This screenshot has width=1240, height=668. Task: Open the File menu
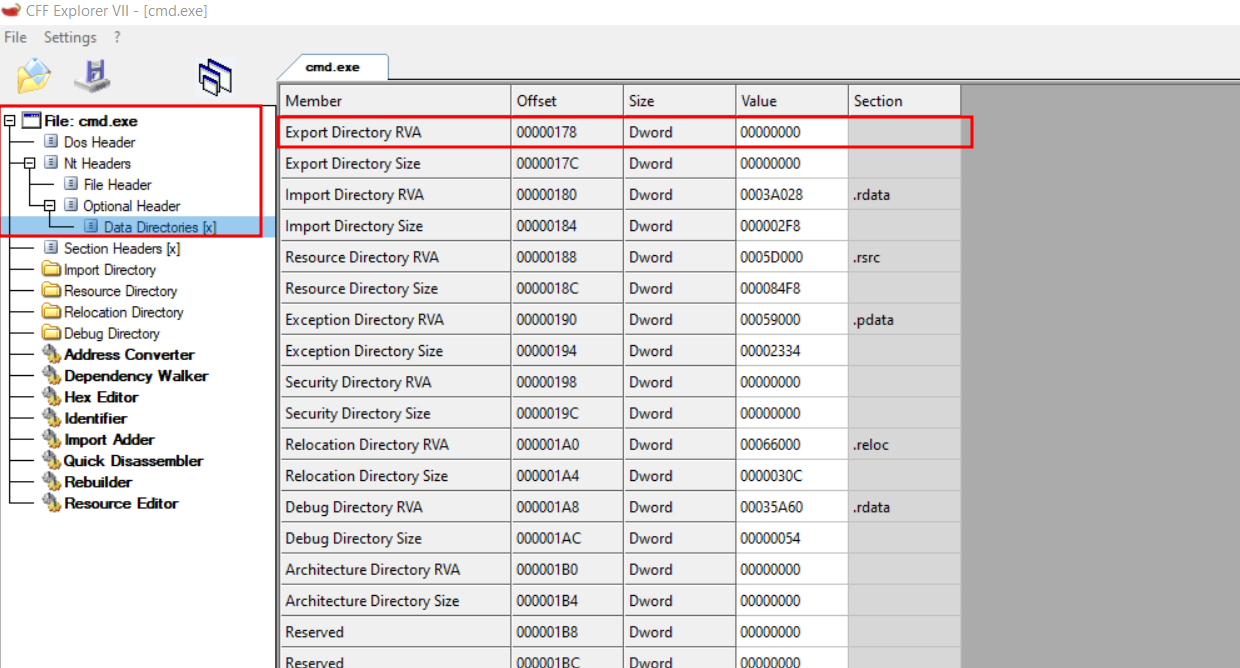(15, 37)
